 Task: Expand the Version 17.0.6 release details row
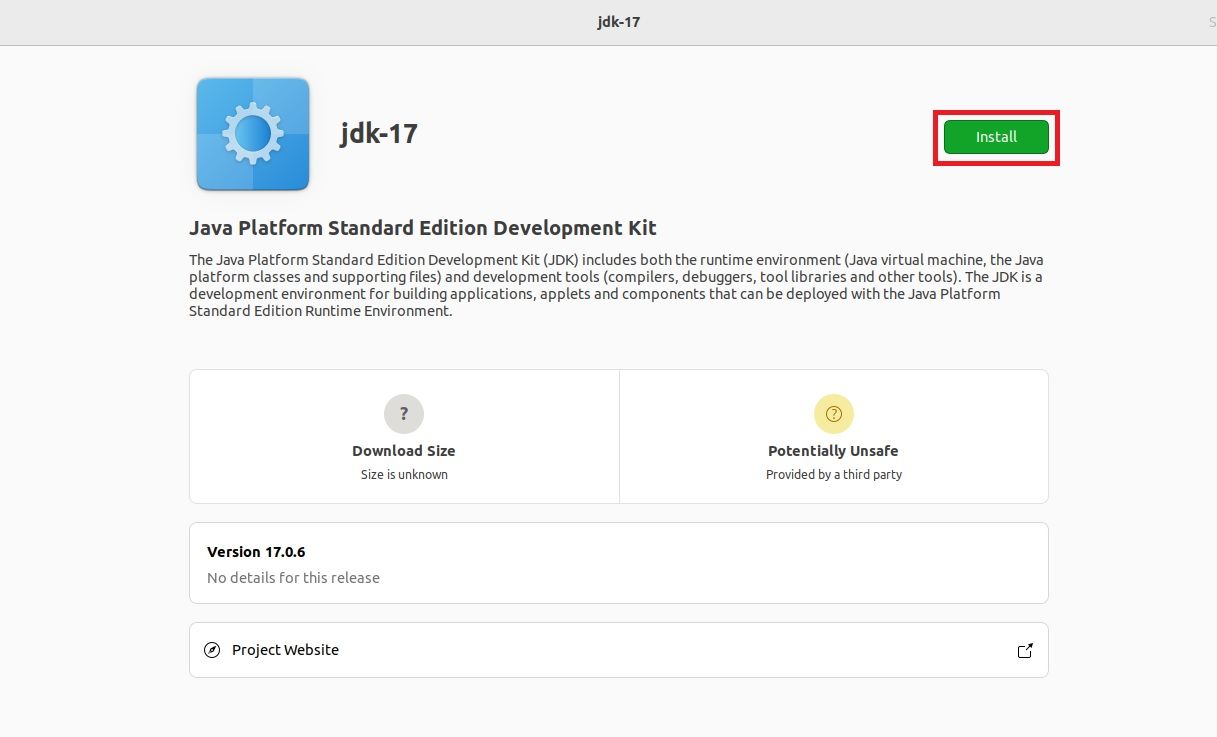[618, 562]
